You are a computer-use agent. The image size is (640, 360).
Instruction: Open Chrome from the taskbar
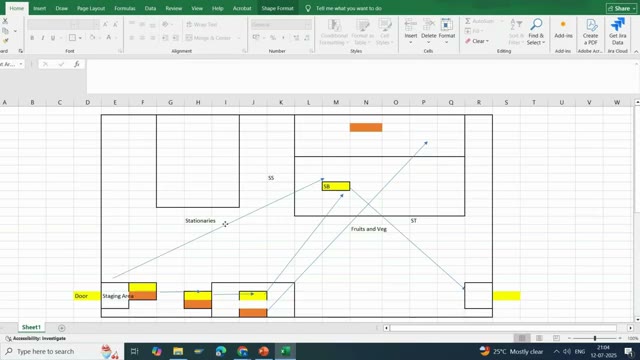(x=242, y=351)
